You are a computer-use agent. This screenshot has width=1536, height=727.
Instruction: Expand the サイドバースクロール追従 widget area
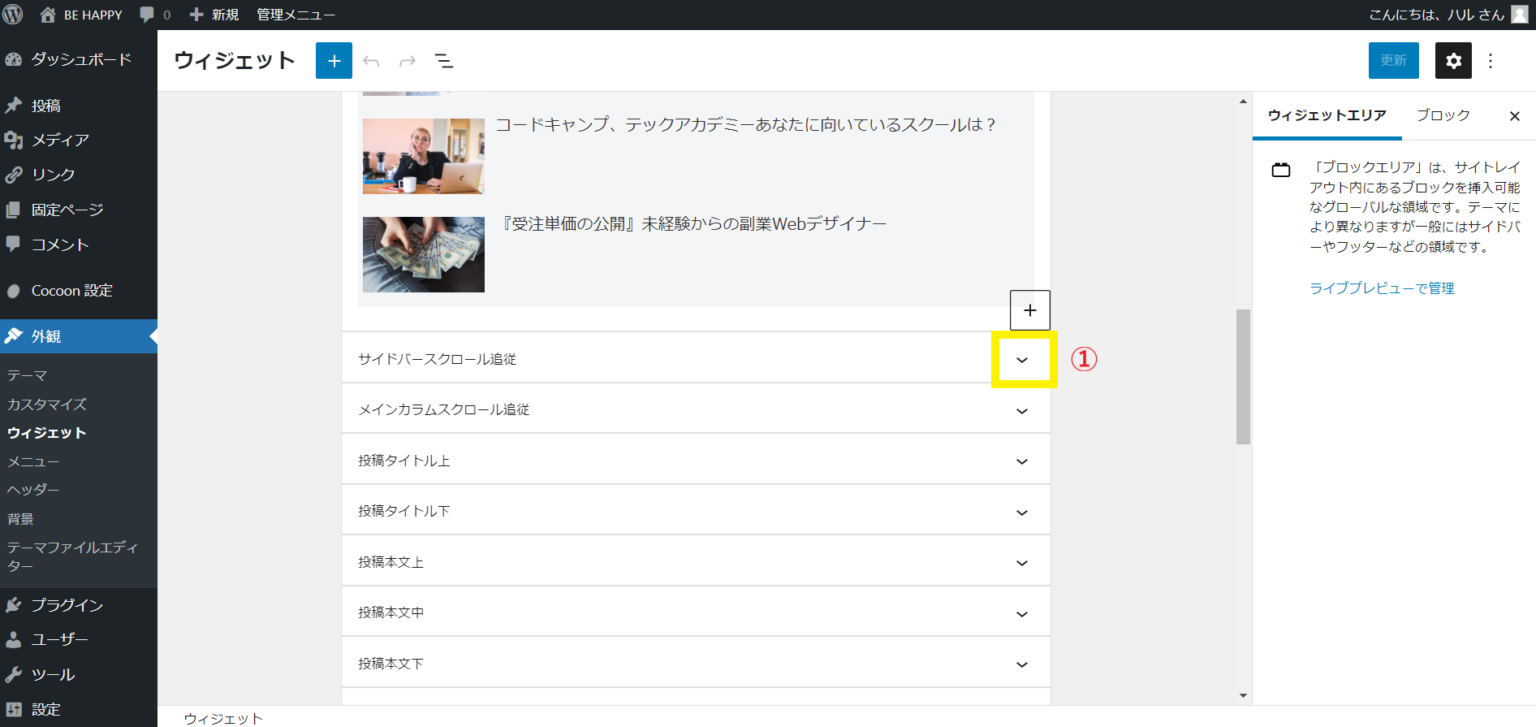pos(1022,360)
